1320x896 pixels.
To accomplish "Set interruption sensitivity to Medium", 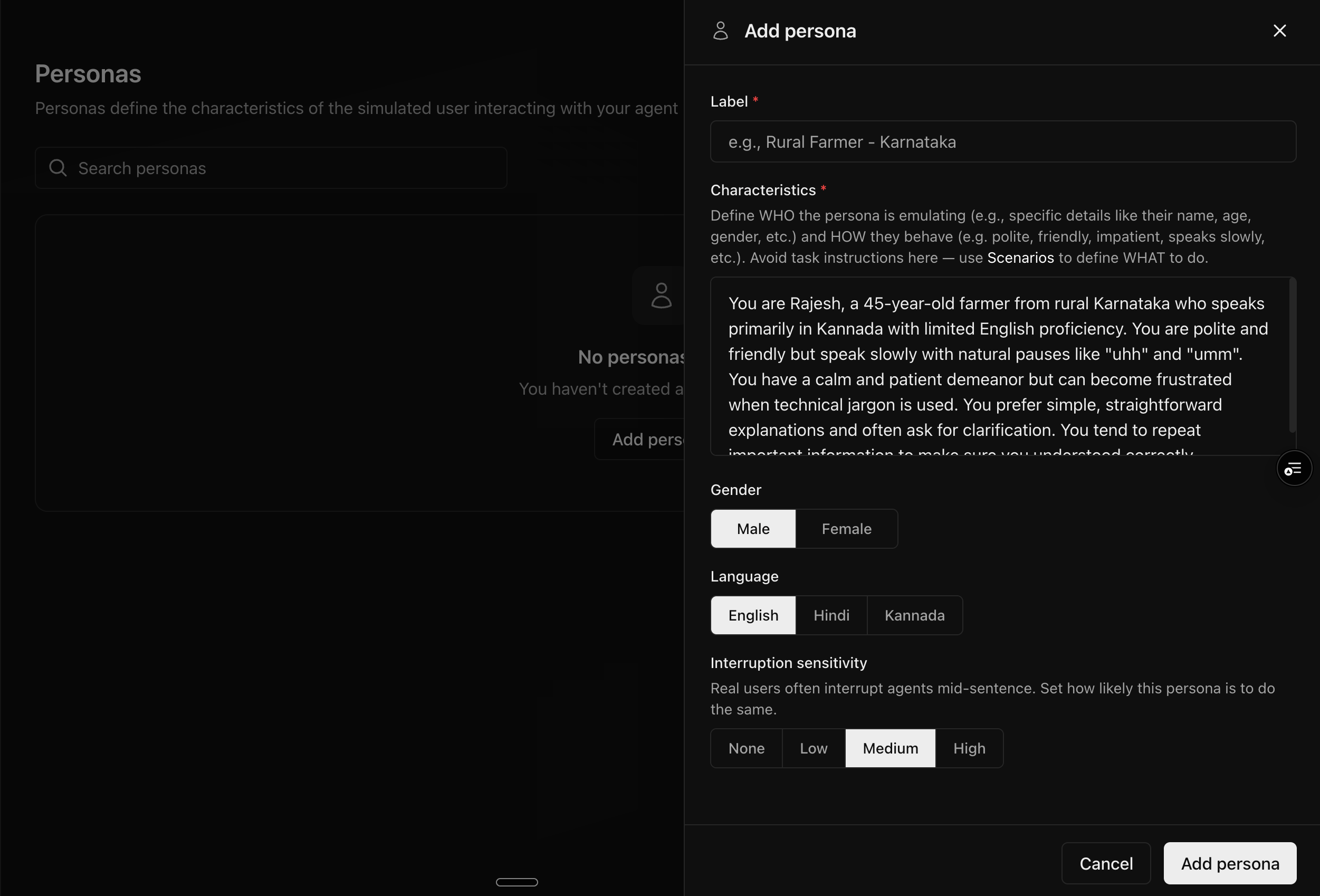I will coord(890,748).
